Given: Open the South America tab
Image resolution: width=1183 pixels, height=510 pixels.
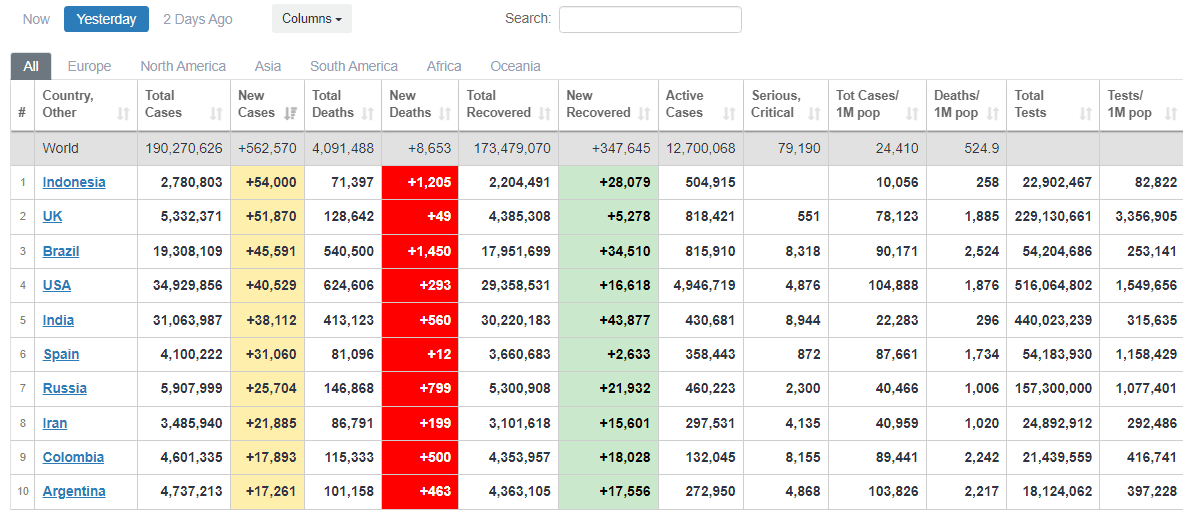Looking at the screenshot, I should click(354, 66).
